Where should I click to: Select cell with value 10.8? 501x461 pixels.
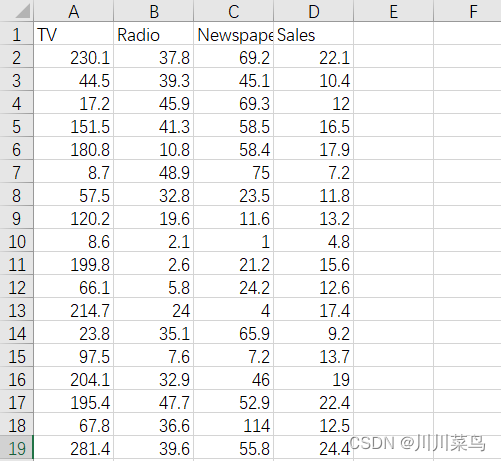pos(154,149)
